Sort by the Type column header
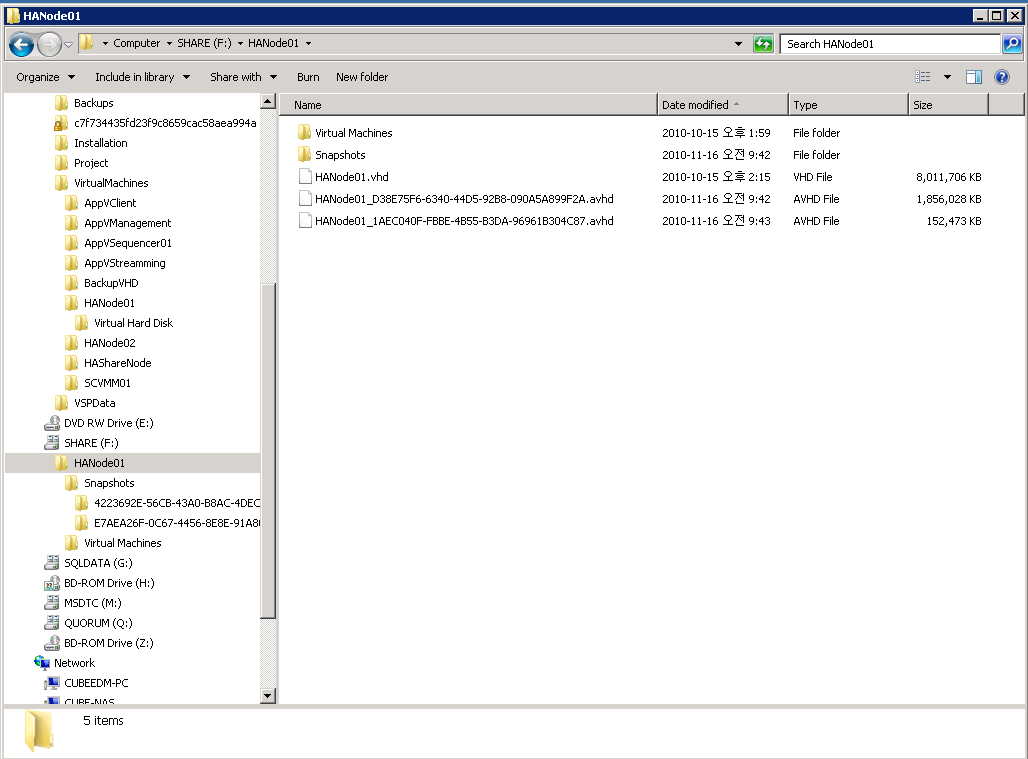Image resolution: width=1028 pixels, height=759 pixels. click(x=848, y=105)
